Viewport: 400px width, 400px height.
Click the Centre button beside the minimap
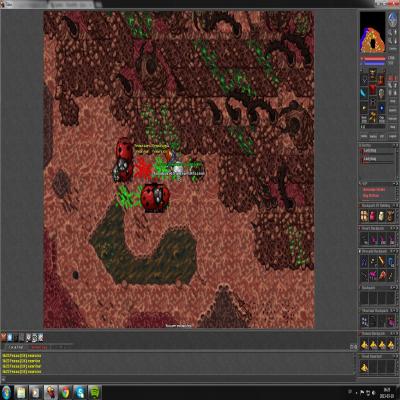392,49
